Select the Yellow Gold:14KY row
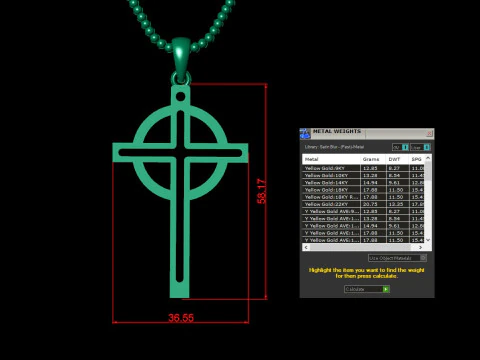 click(363, 183)
